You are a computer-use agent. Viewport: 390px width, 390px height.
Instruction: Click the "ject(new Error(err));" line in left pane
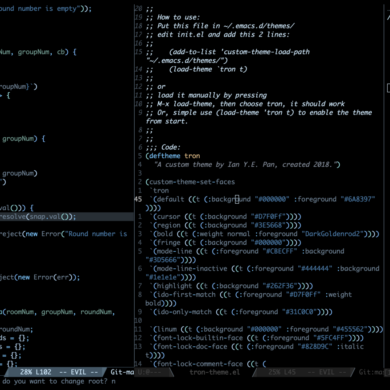[x=40, y=277]
